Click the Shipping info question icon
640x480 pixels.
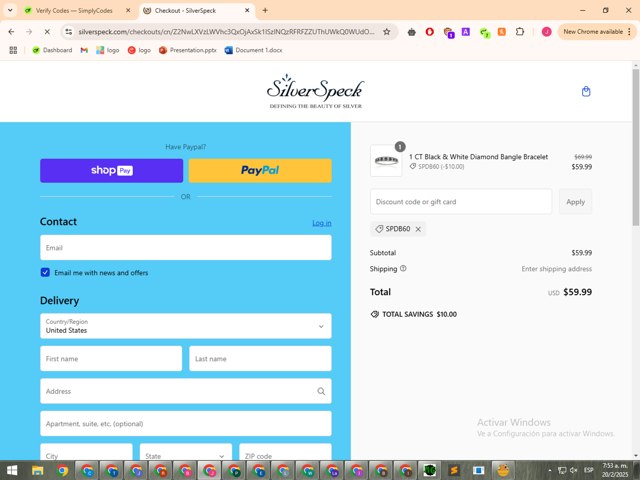(403, 269)
